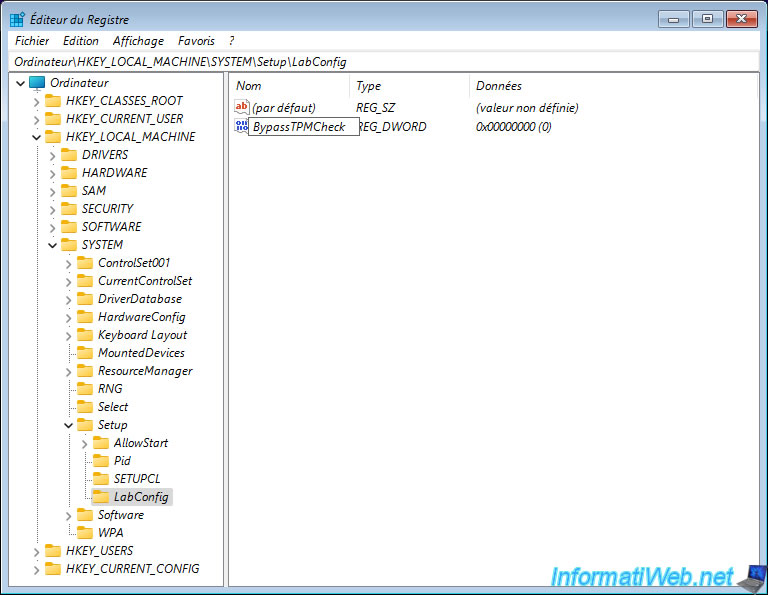This screenshot has width=768, height=595.
Task: Click the Ordinateur computer icon
Action: tap(37, 83)
